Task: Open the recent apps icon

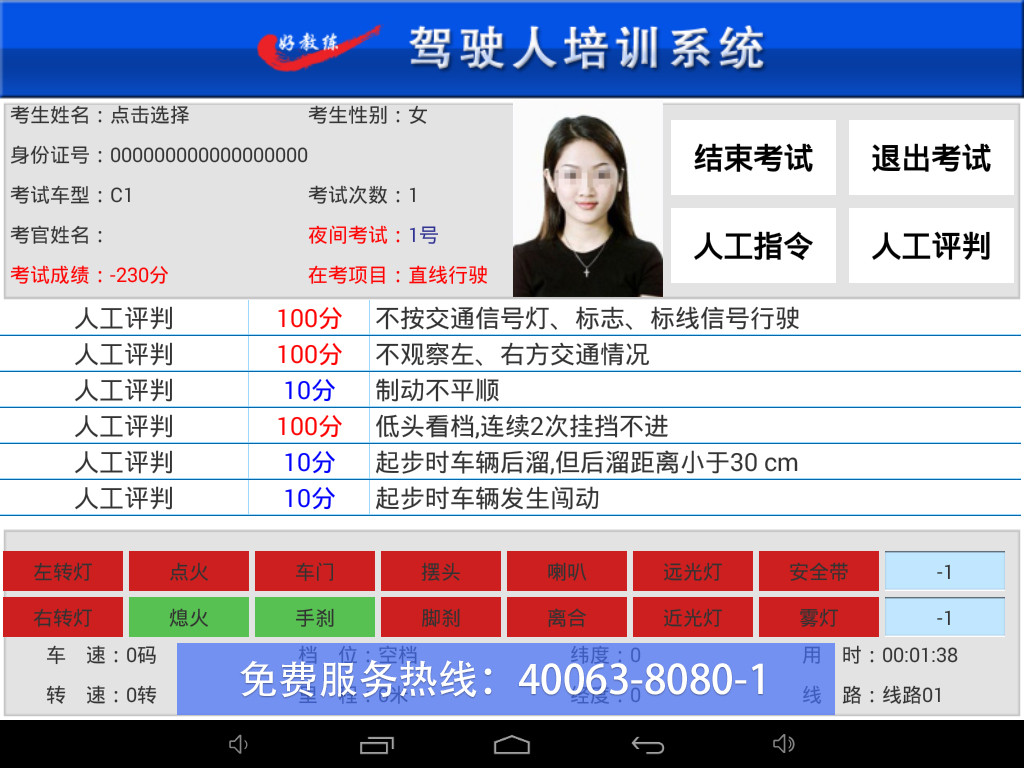Action: (376, 745)
